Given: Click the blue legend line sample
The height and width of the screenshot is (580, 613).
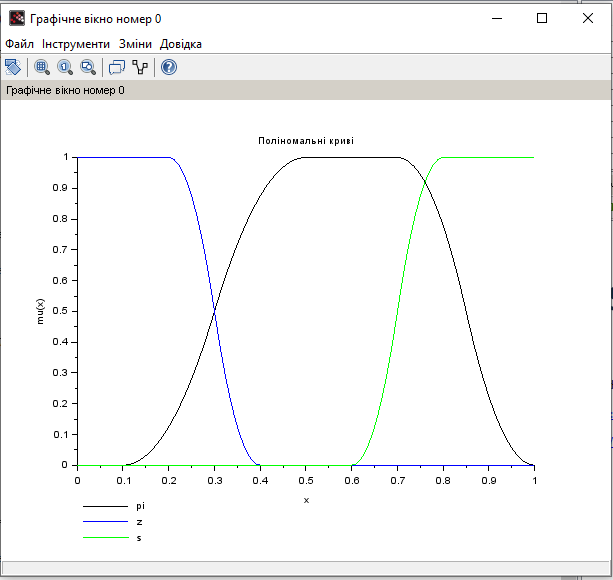Looking at the screenshot, I should tap(106, 522).
